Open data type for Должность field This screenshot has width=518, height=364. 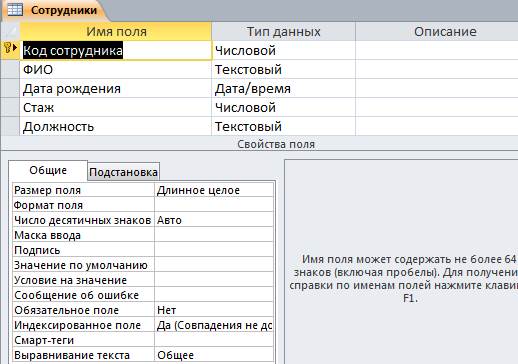[283, 127]
